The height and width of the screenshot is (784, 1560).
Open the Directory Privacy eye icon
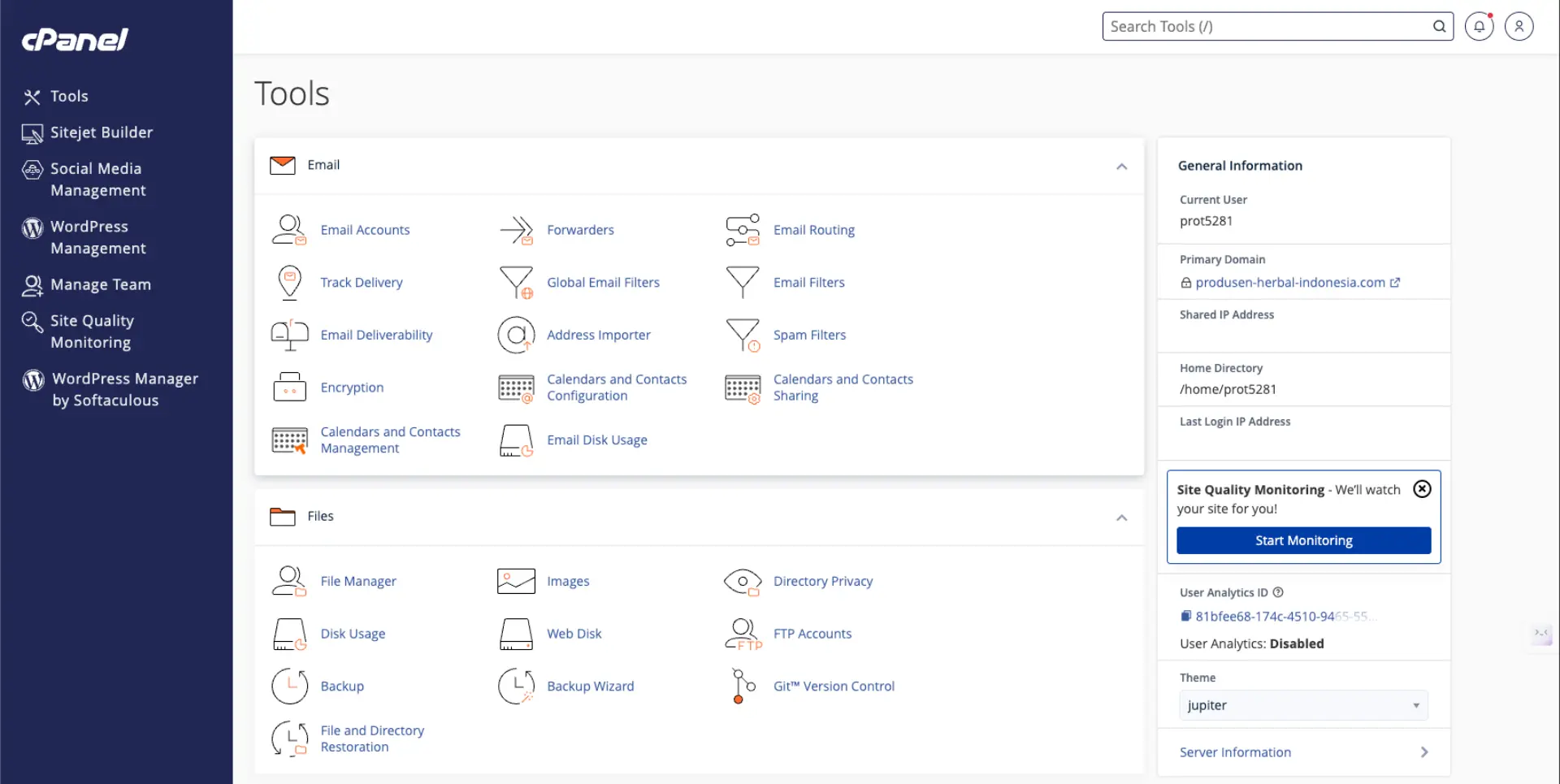click(743, 582)
